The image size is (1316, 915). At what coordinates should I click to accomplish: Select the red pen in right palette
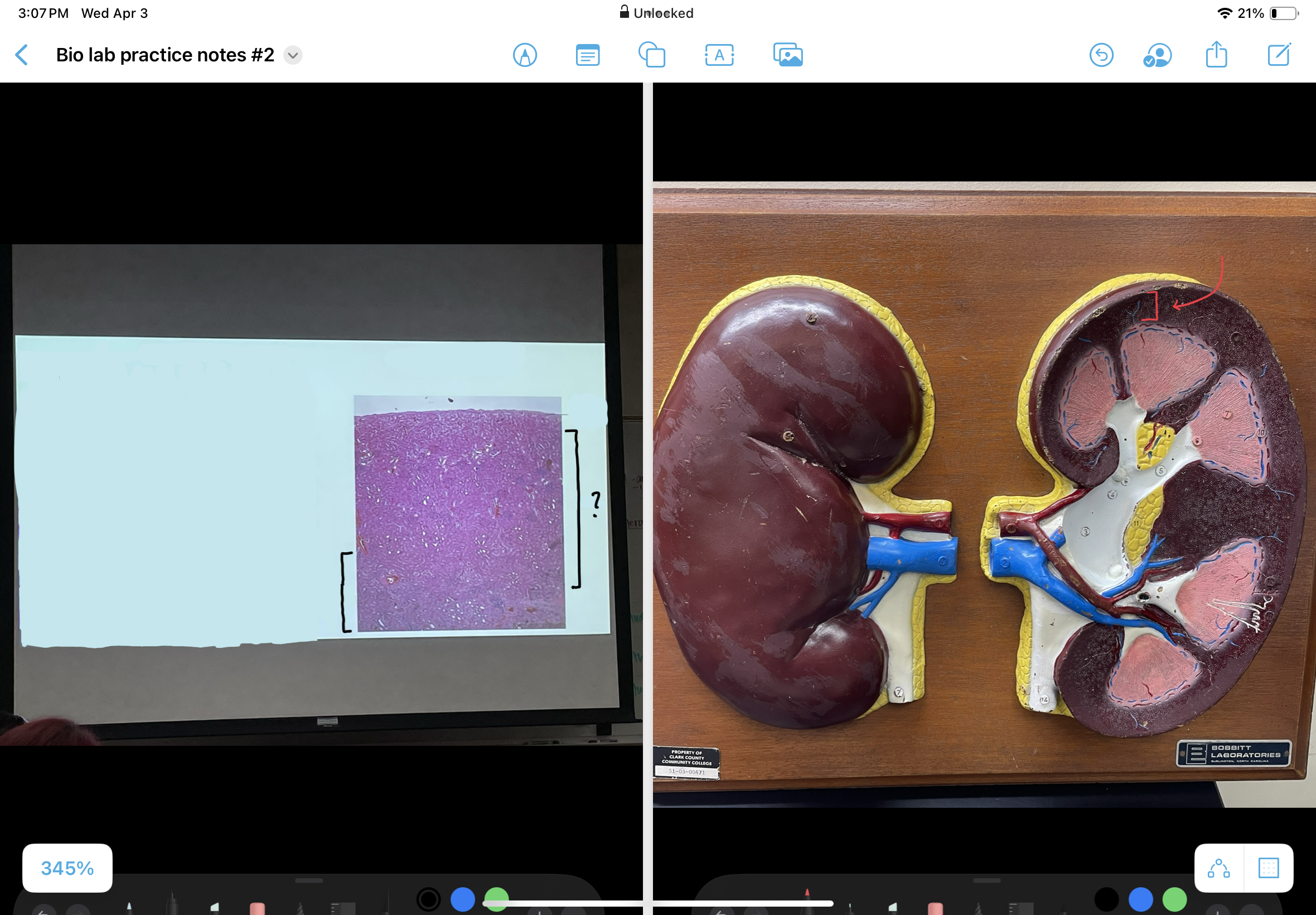pyautogui.click(x=807, y=901)
